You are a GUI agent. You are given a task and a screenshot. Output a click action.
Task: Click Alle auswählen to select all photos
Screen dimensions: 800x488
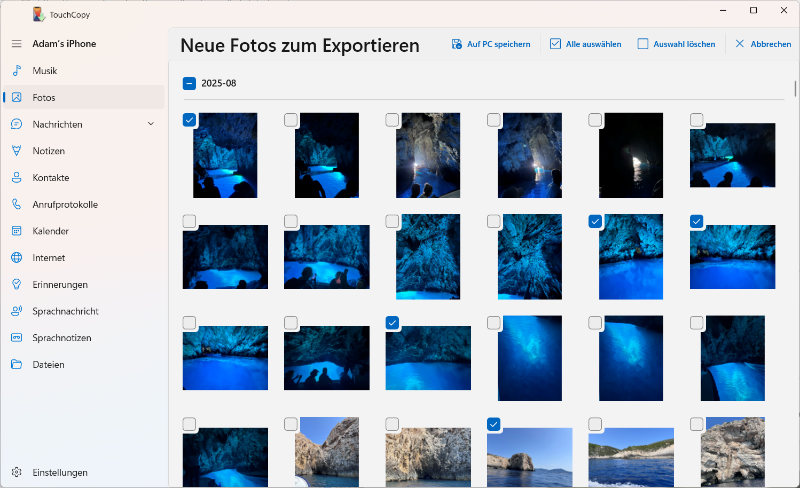pos(586,44)
